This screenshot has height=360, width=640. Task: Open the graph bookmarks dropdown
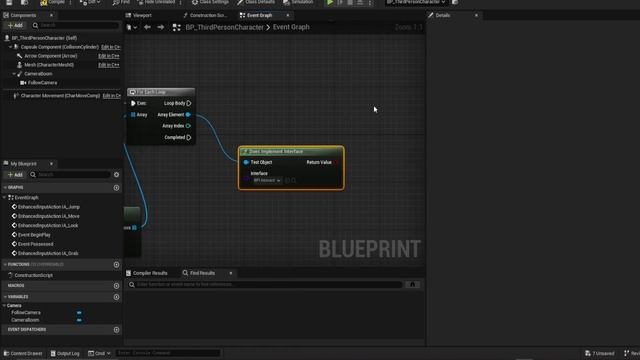coord(131,27)
